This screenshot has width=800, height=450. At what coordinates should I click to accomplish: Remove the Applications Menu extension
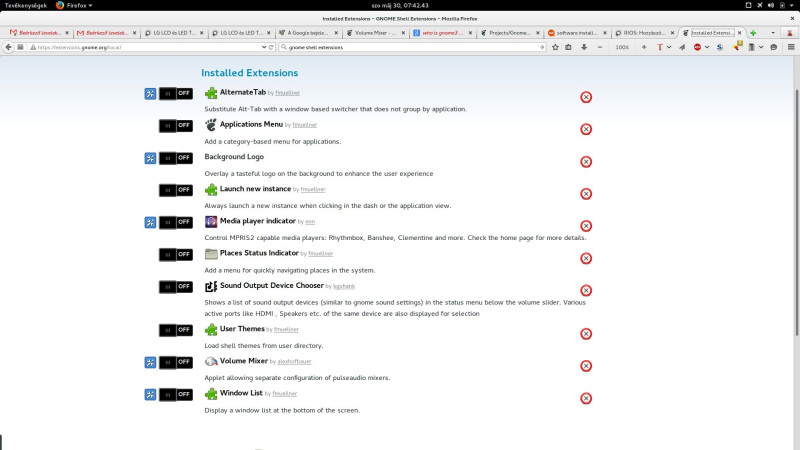click(586, 129)
